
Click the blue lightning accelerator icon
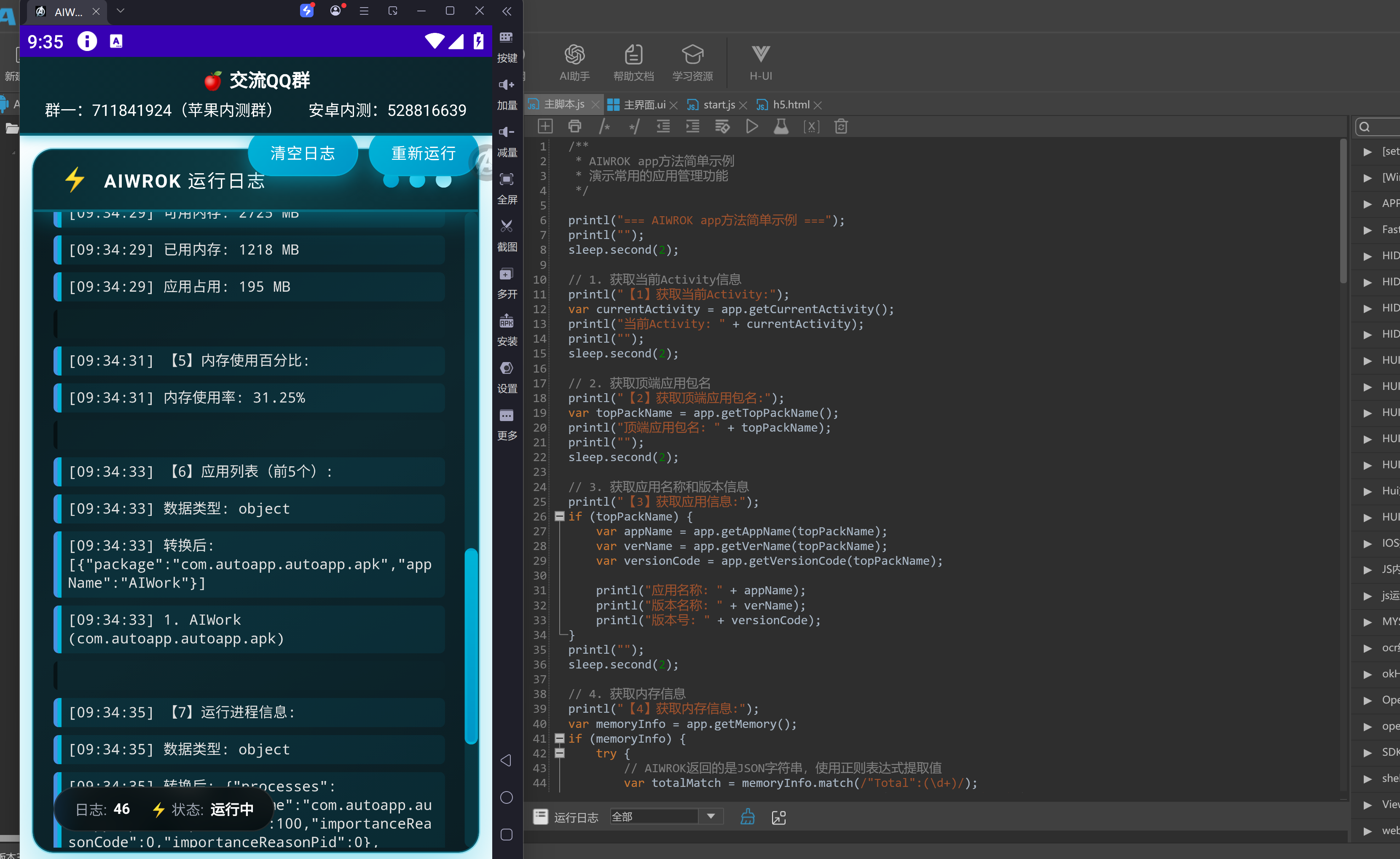coord(307,10)
